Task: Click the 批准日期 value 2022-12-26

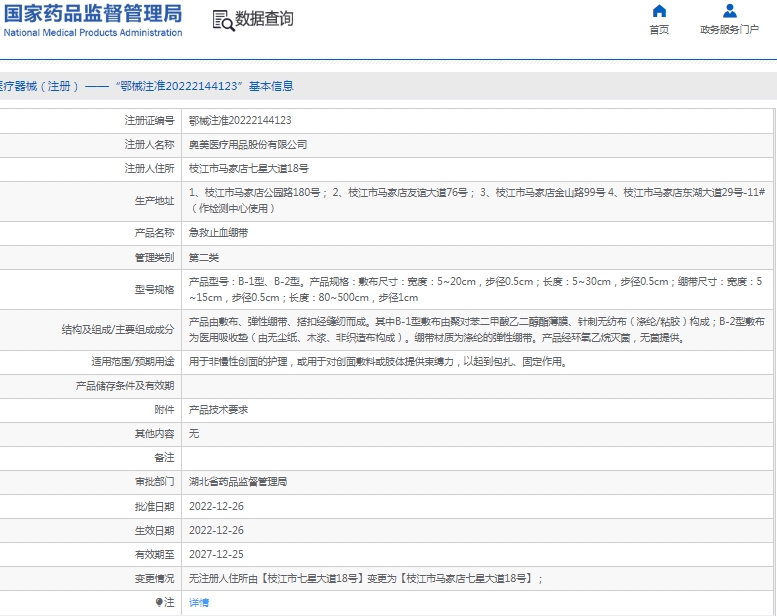Action: (216, 506)
